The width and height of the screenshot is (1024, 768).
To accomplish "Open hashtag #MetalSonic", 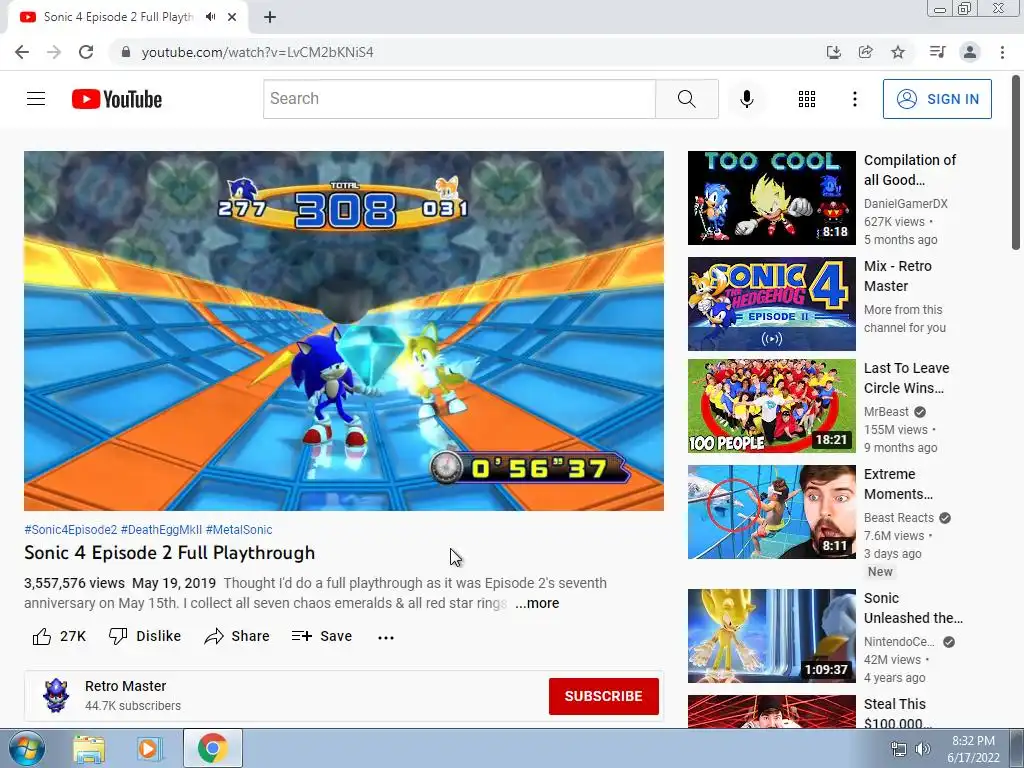I will 239,530.
